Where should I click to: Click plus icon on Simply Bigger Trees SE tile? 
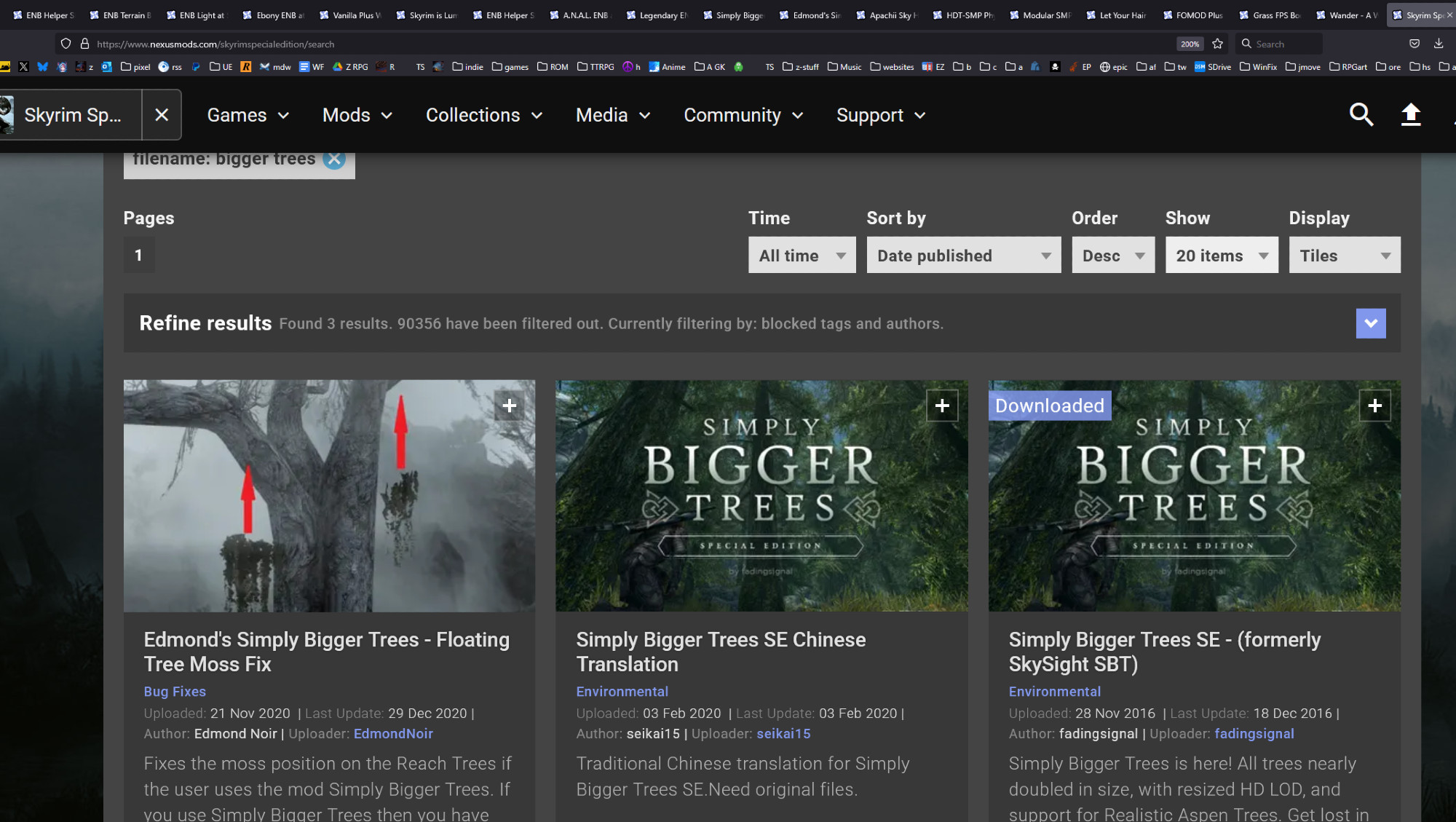tap(1374, 406)
